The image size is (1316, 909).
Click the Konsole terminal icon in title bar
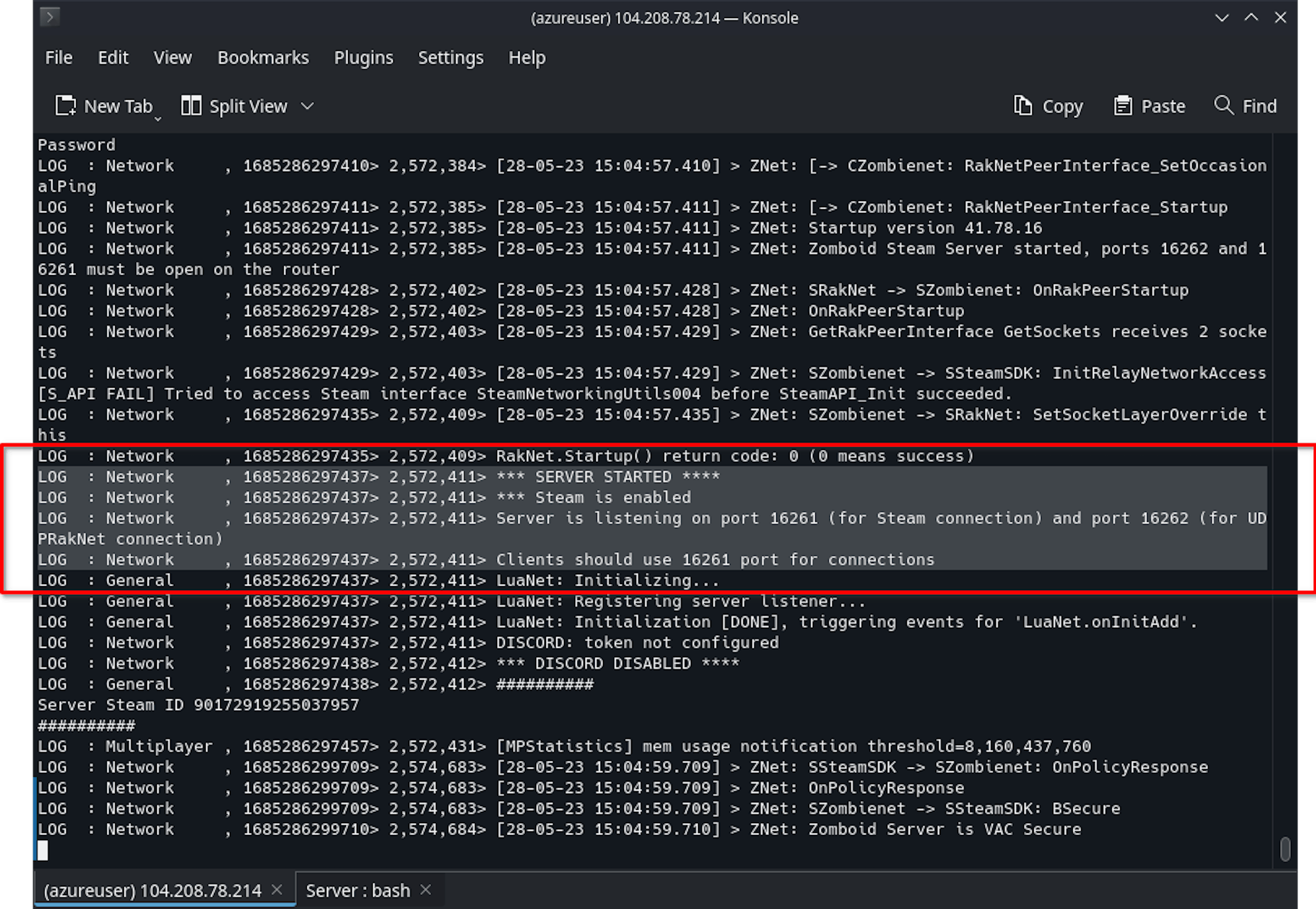(x=50, y=17)
